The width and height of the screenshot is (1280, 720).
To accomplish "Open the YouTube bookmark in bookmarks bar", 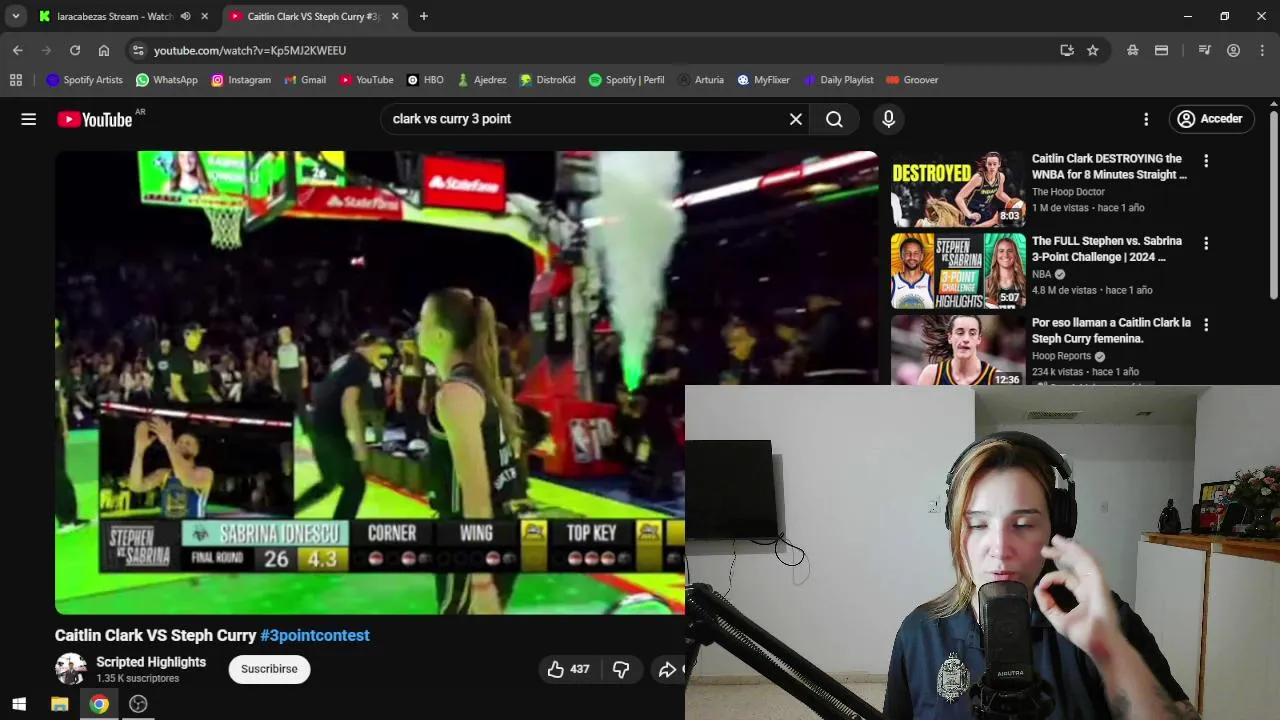I will click(x=366, y=80).
